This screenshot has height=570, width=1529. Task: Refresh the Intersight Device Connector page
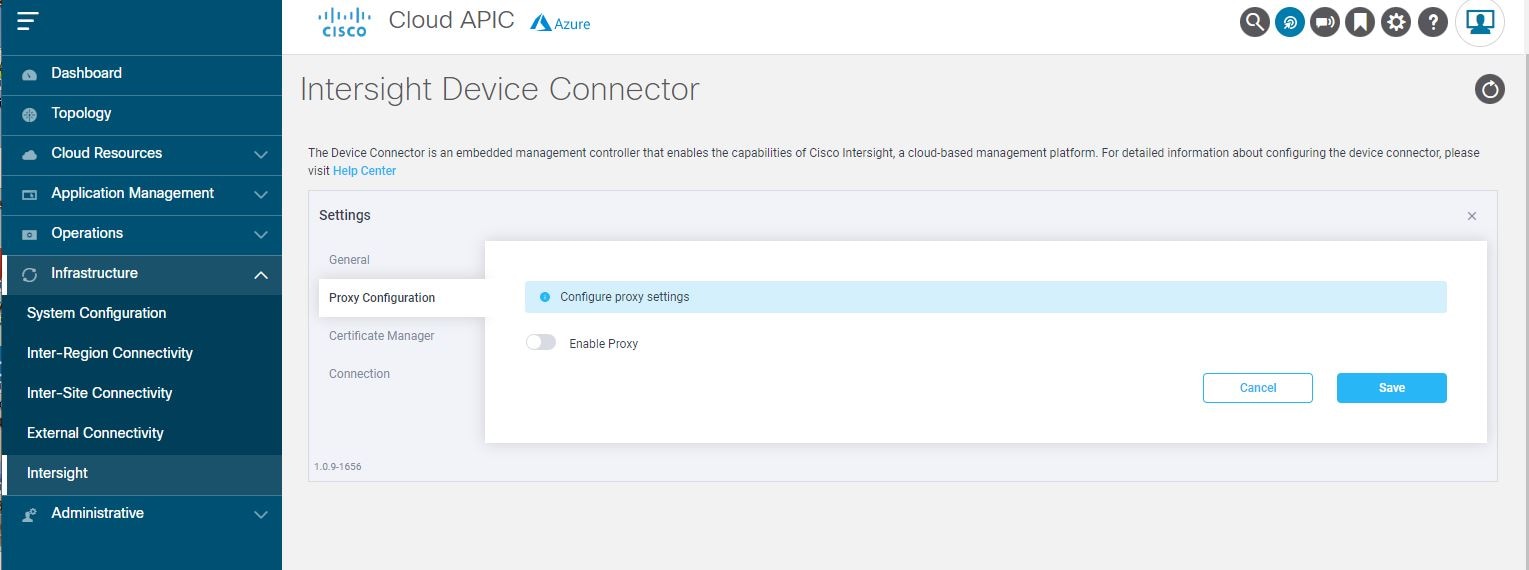[1490, 89]
